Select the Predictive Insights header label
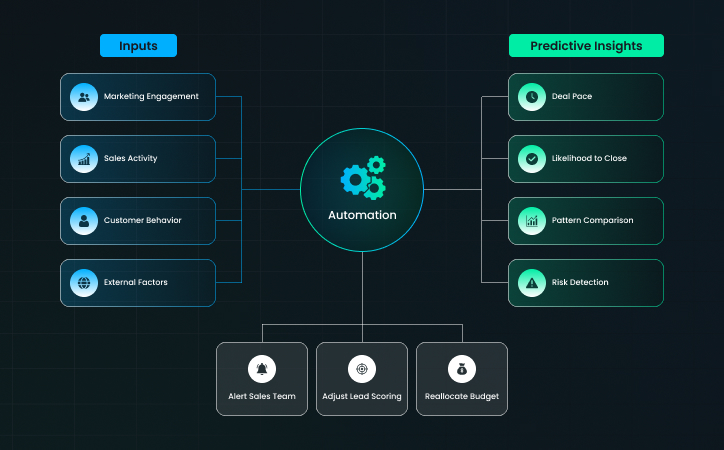 point(585,46)
